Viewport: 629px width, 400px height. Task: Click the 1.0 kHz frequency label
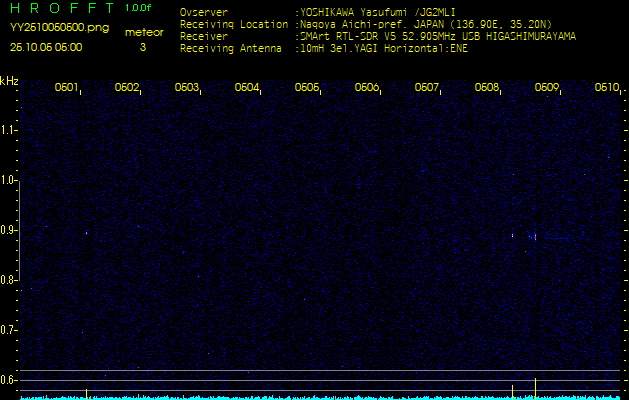click(8, 180)
